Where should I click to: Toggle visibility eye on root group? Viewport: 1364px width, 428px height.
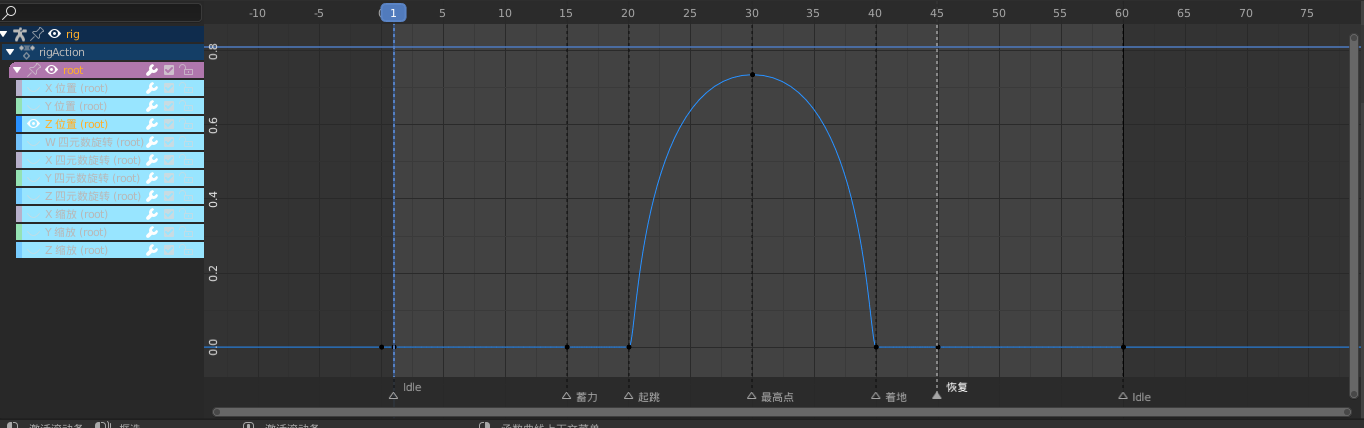click(51, 70)
